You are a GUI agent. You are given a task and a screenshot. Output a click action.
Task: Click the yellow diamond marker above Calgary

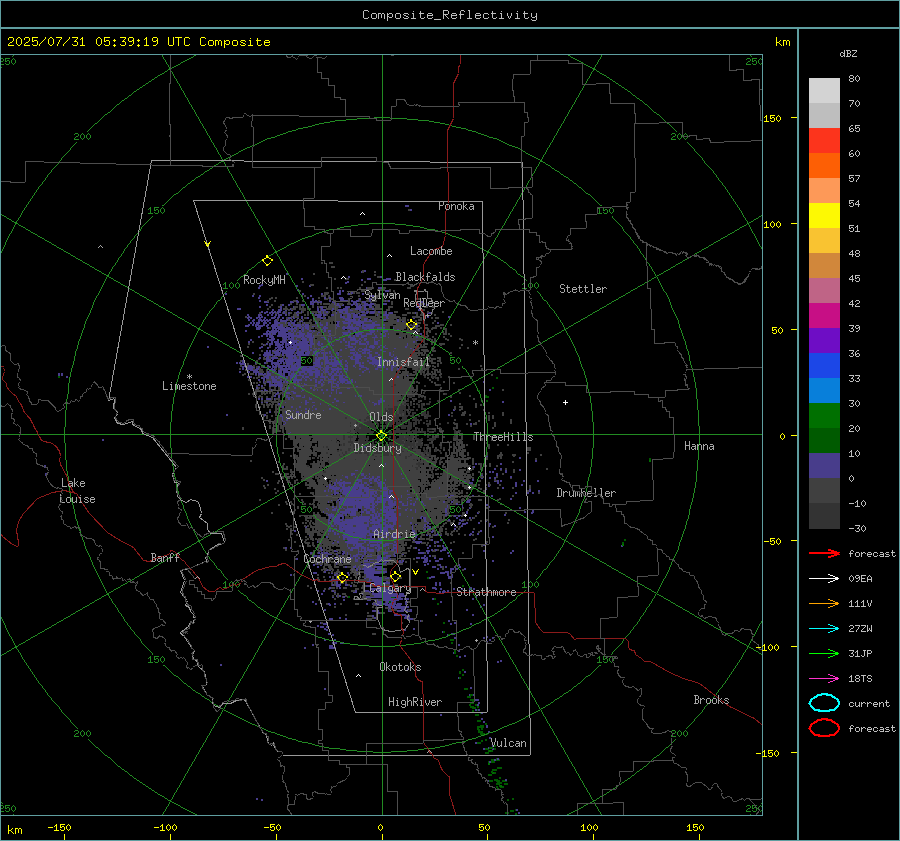pyautogui.click(x=395, y=576)
